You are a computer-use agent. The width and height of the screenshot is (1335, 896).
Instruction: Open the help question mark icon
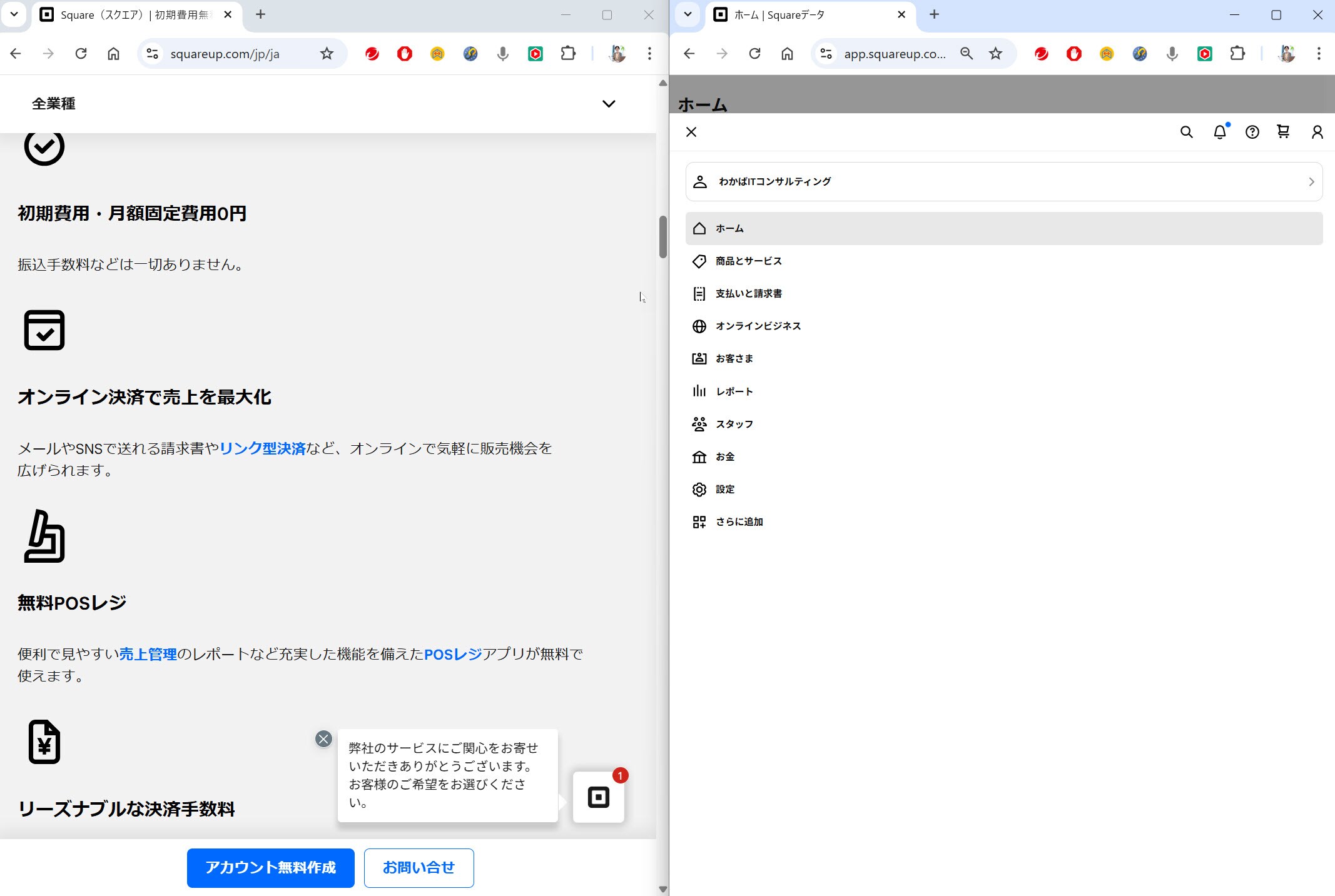[x=1252, y=132]
